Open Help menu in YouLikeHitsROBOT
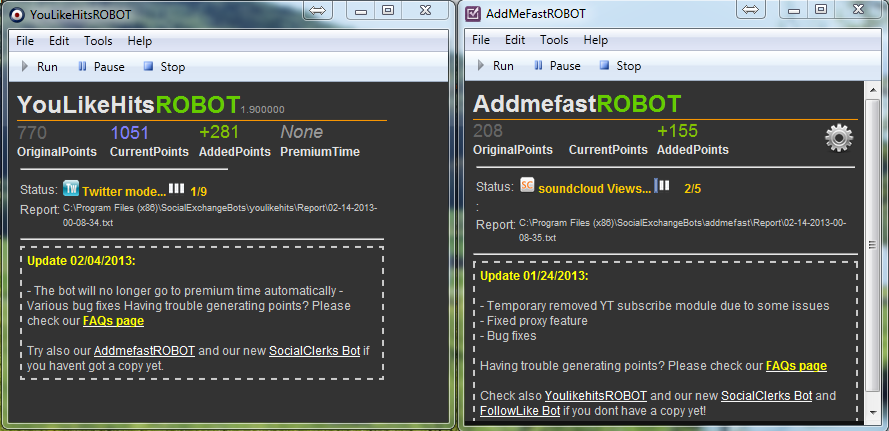 click(139, 41)
